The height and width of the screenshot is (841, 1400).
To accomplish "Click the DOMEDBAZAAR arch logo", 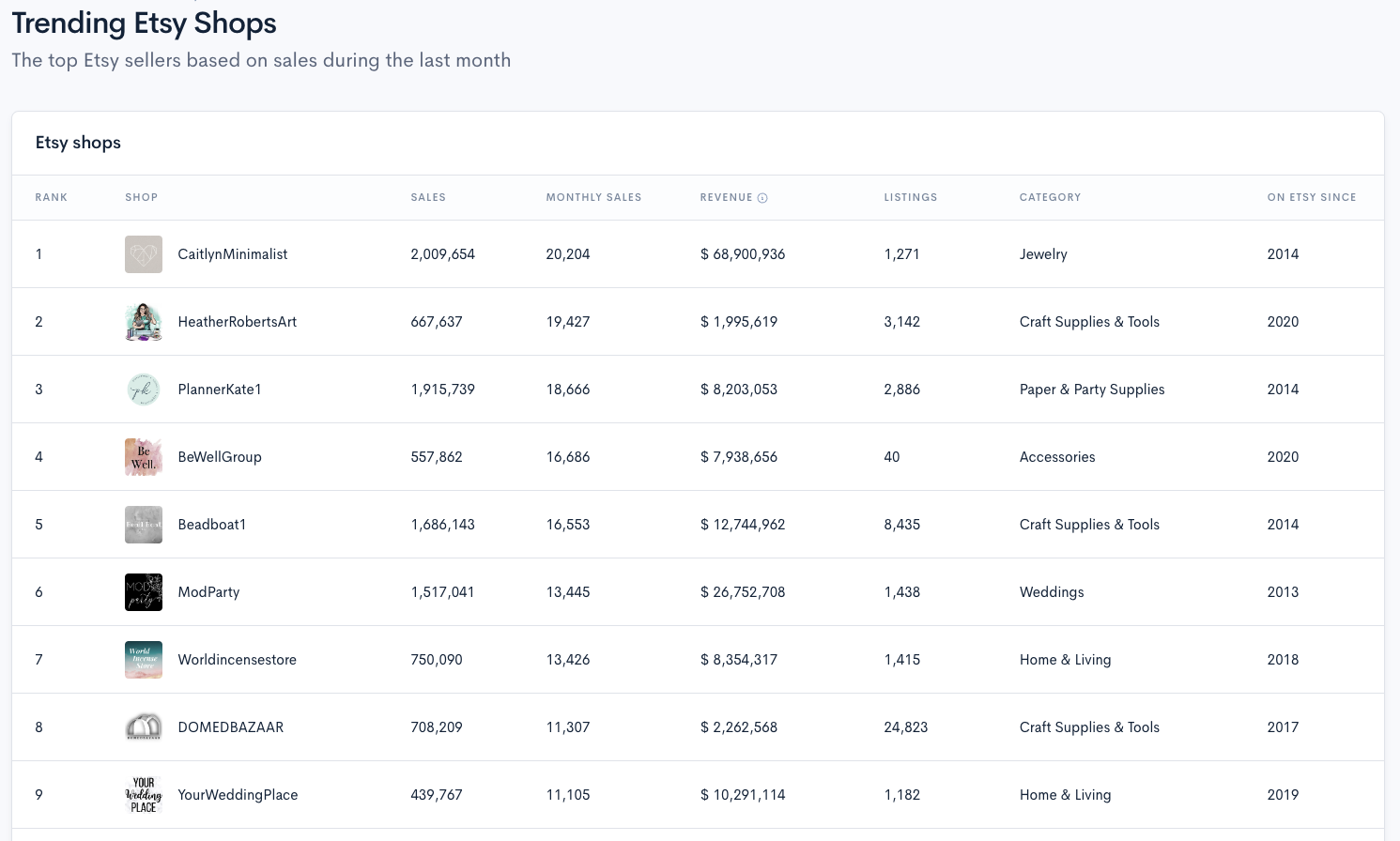I will 144,727.
